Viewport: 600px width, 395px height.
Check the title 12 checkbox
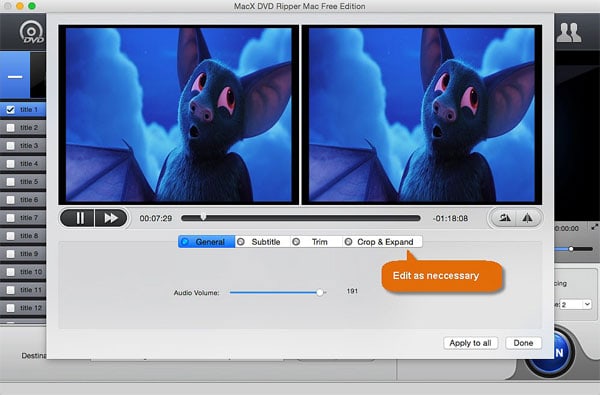coord(11,308)
